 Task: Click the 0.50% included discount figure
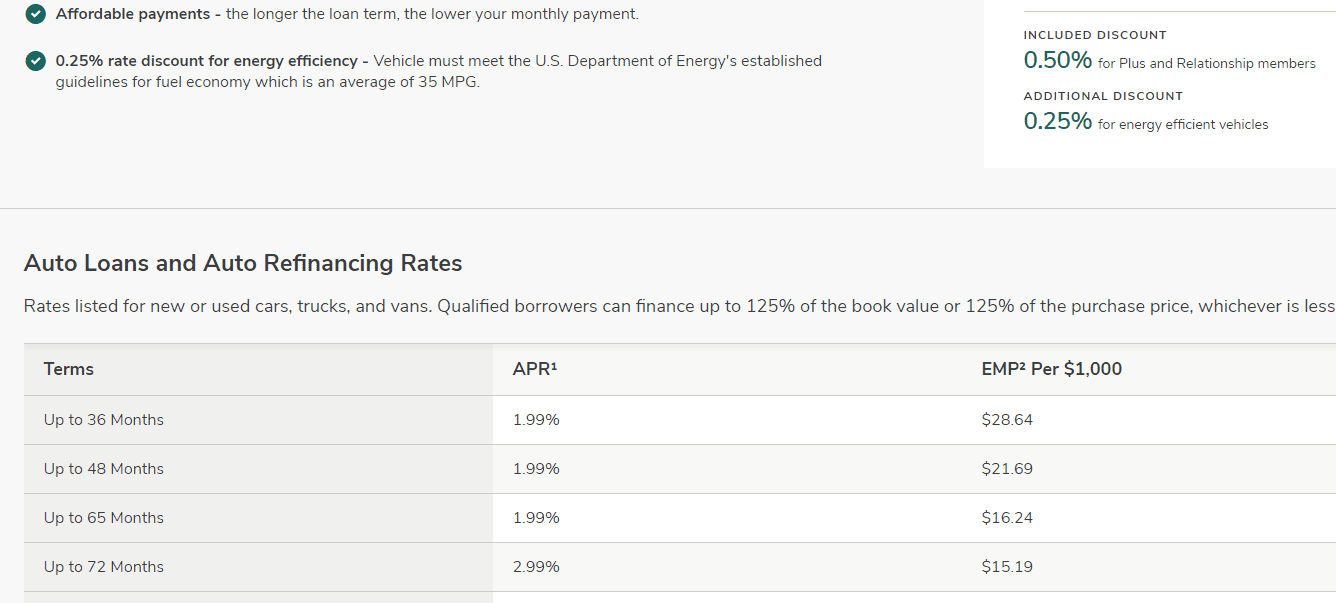pos(1057,61)
